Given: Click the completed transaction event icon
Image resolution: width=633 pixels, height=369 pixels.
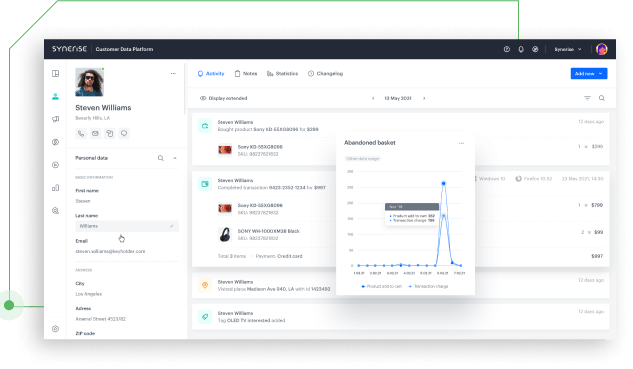Looking at the screenshot, I should coord(205,184).
